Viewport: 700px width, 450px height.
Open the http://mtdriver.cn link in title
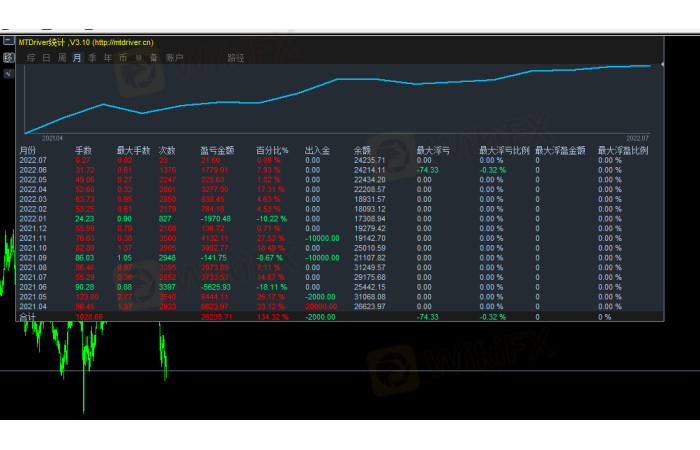click(123, 42)
